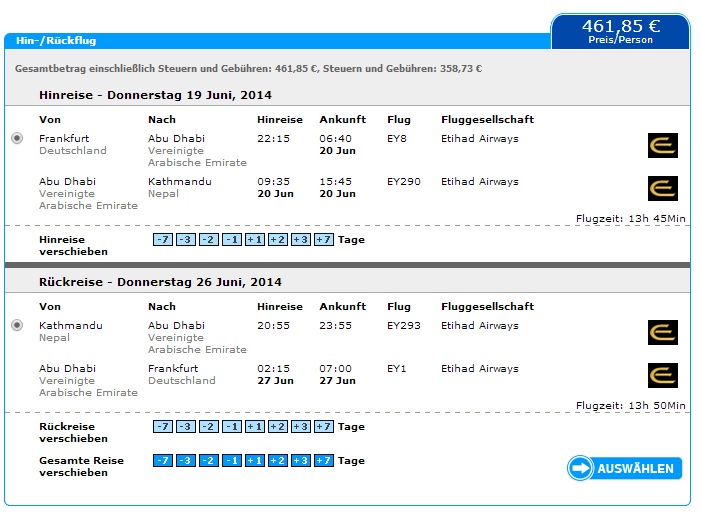Click arrival time 23:55
This screenshot has height=512, width=701.
click(x=335, y=326)
